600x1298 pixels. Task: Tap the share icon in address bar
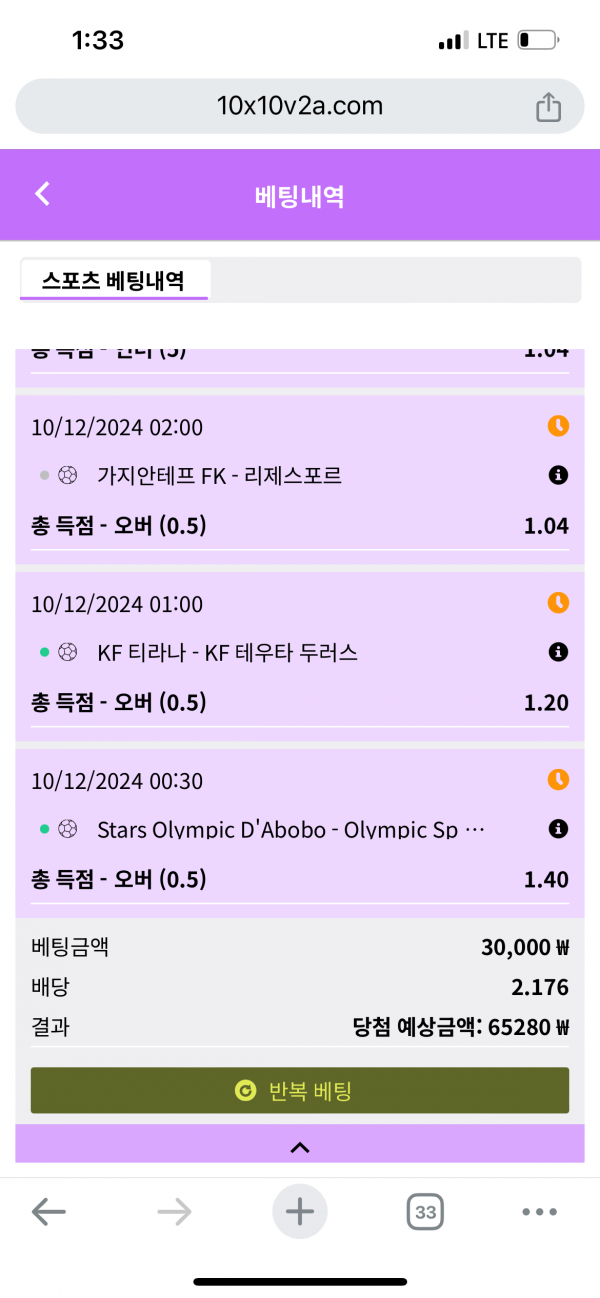(548, 107)
